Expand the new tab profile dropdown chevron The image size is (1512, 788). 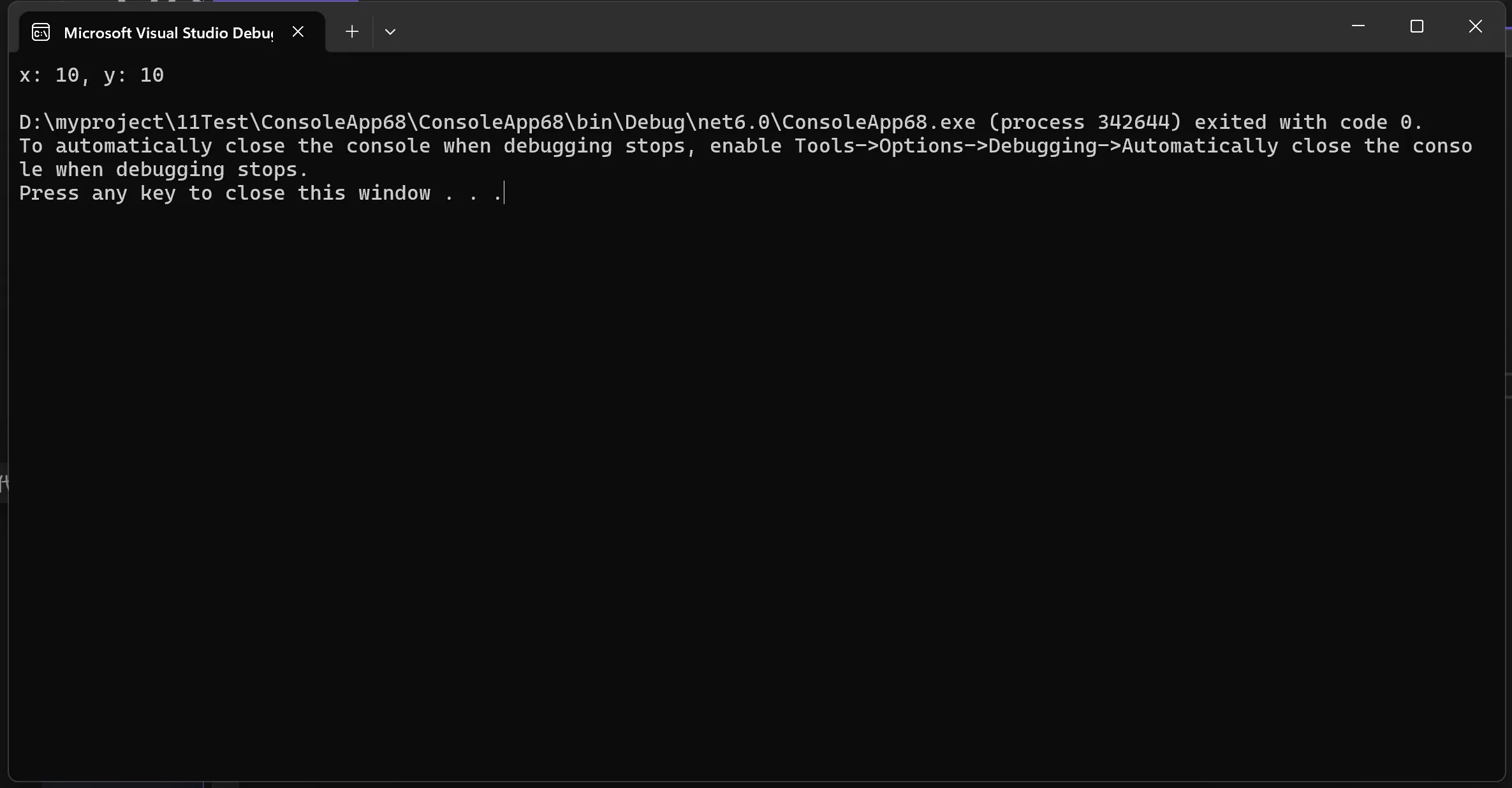pos(390,32)
